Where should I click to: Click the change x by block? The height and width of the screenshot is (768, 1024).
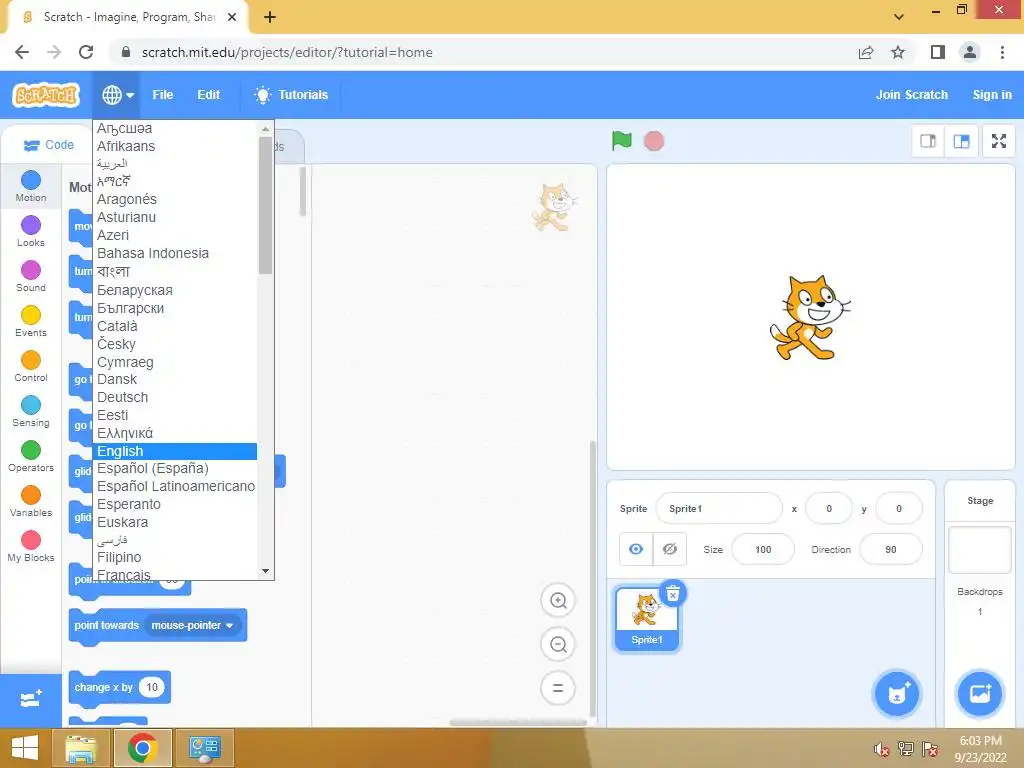(x=103, y=688)
